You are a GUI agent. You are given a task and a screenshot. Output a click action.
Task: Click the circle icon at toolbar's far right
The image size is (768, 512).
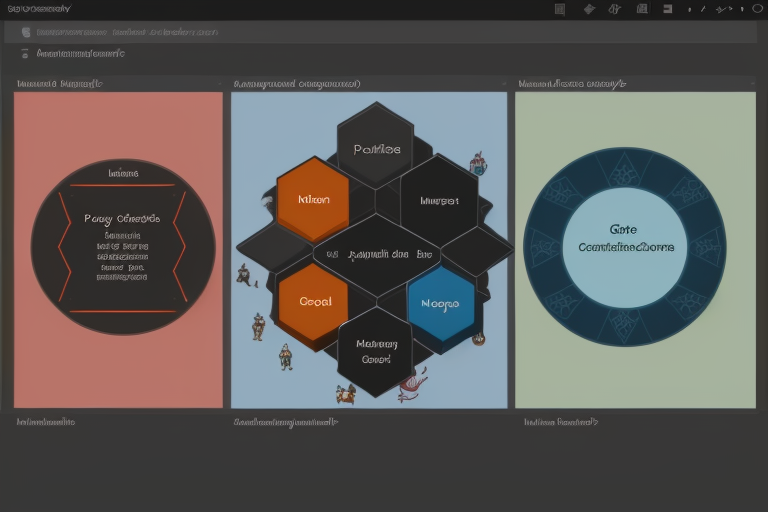(757, 9)
